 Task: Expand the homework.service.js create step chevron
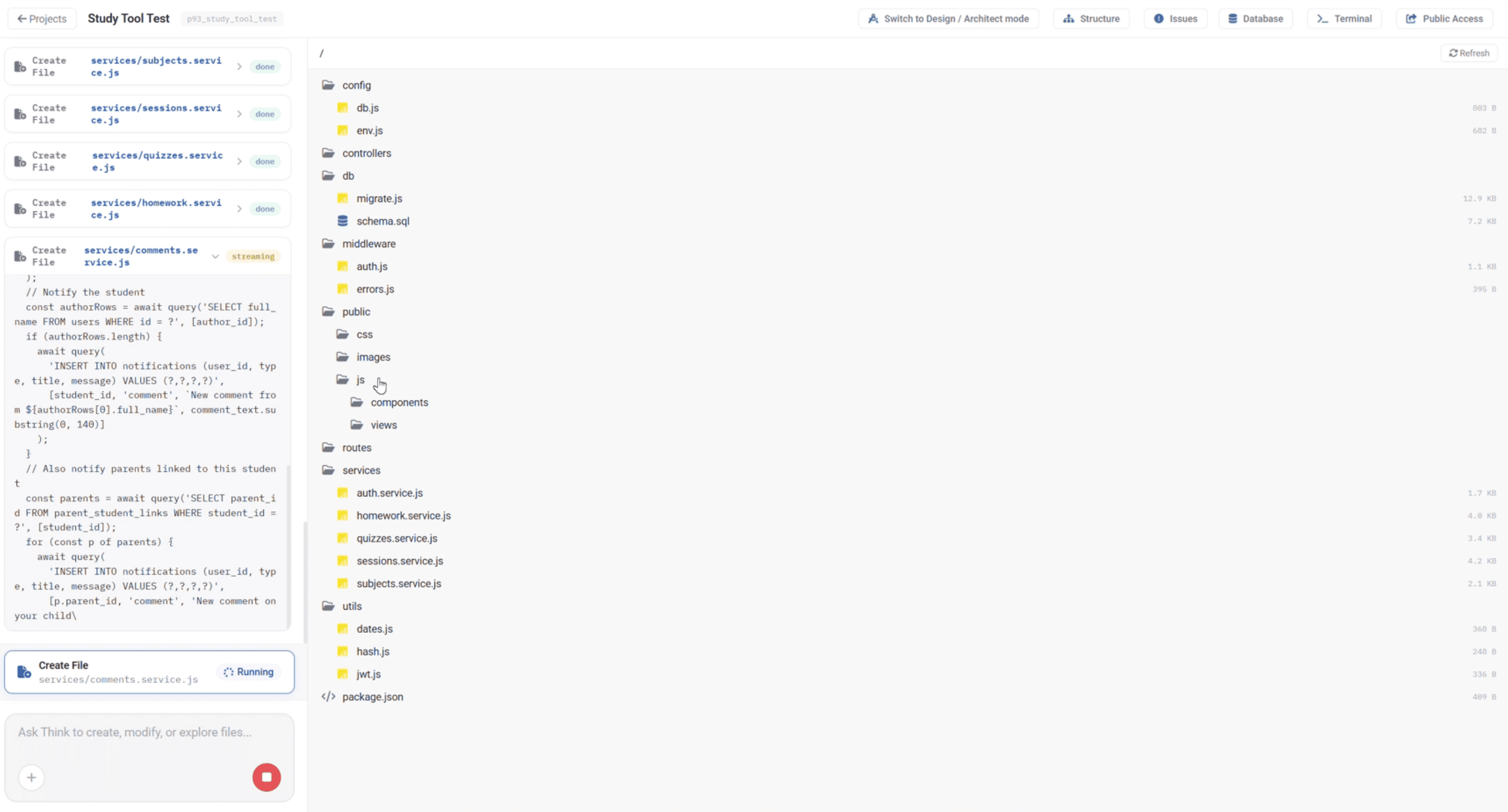point(239,209)
